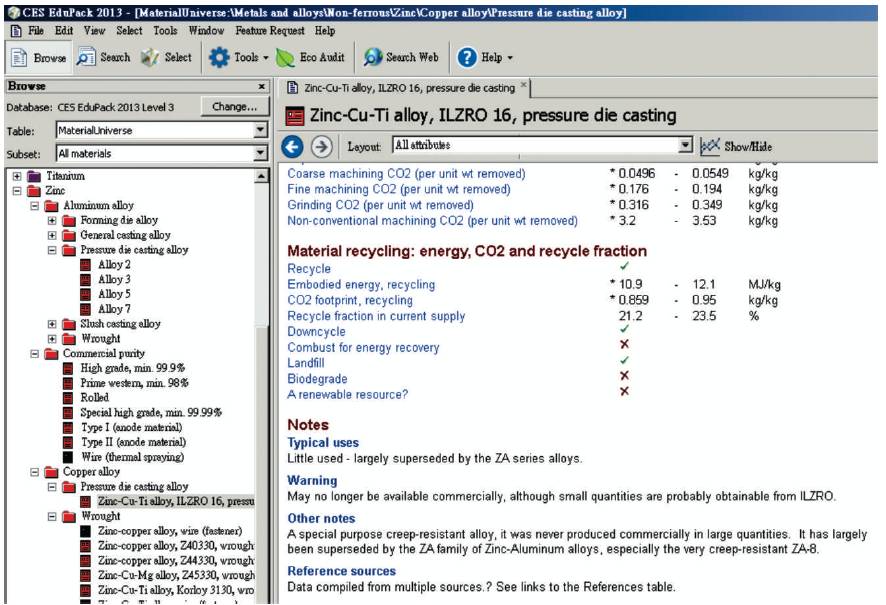Launch the Eco Audit tool
886x605 pixels.
click(x=310, y=58)
